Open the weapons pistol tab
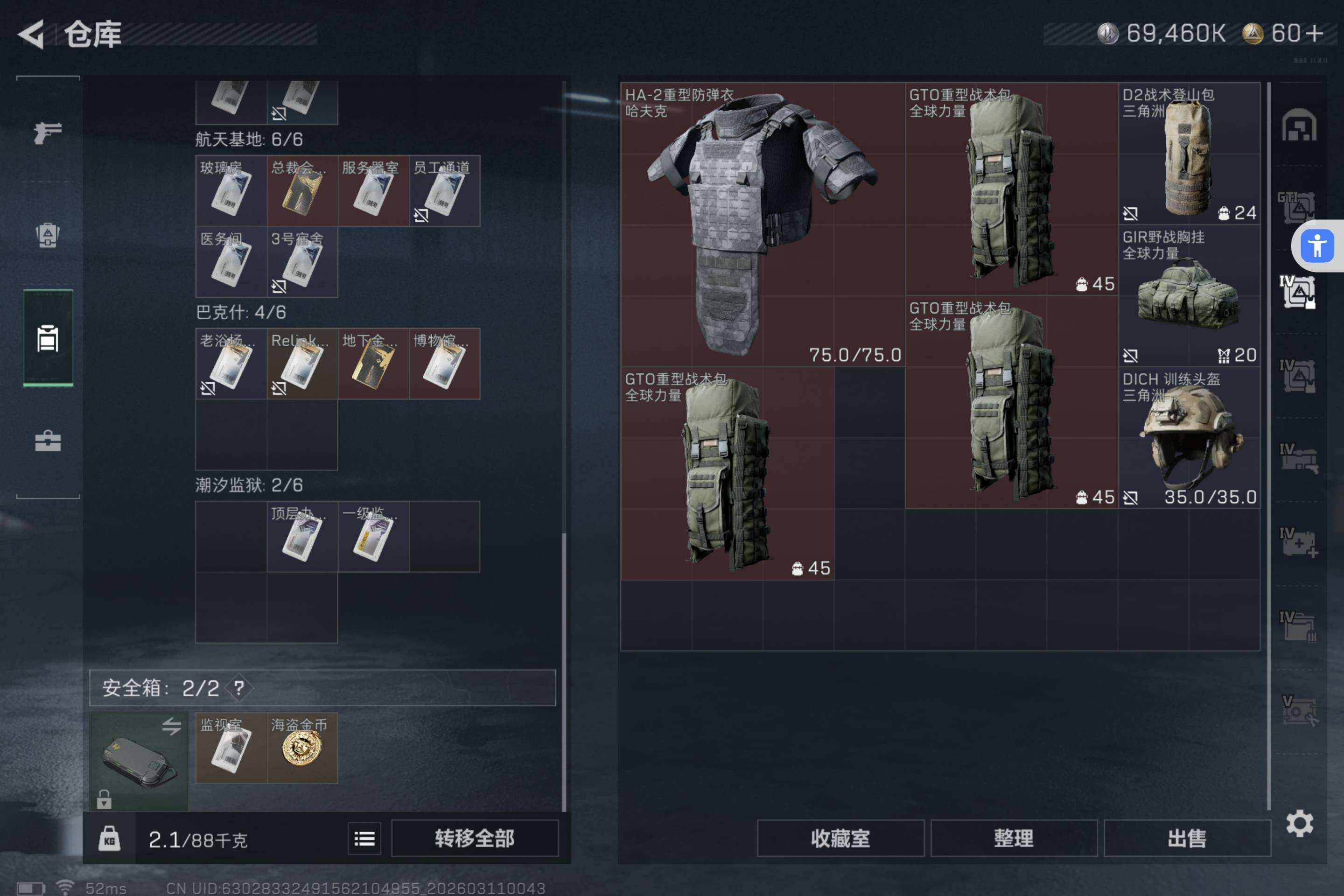1344x896 pixels. pos(48,132)
